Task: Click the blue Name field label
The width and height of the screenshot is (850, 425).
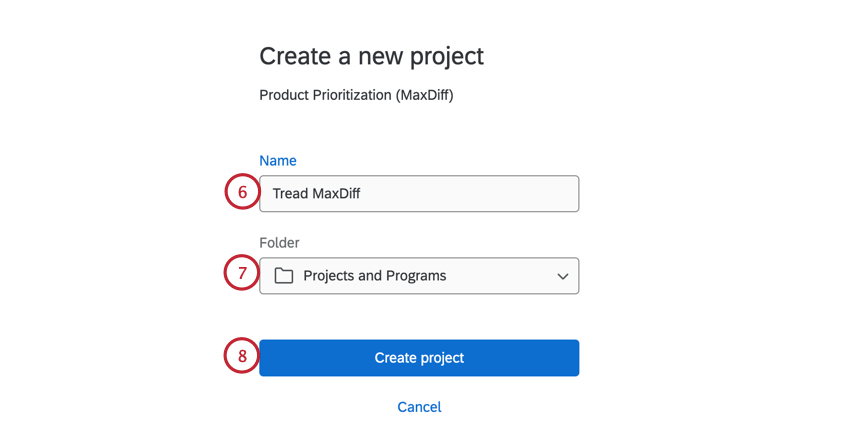Action: click(x=278, y=161)
